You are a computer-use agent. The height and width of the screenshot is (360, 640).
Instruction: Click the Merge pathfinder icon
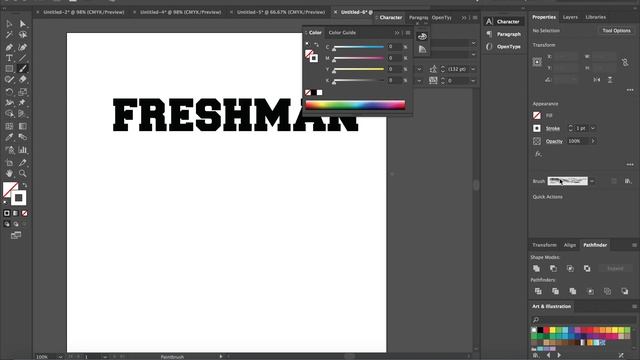tap(573, 291)
